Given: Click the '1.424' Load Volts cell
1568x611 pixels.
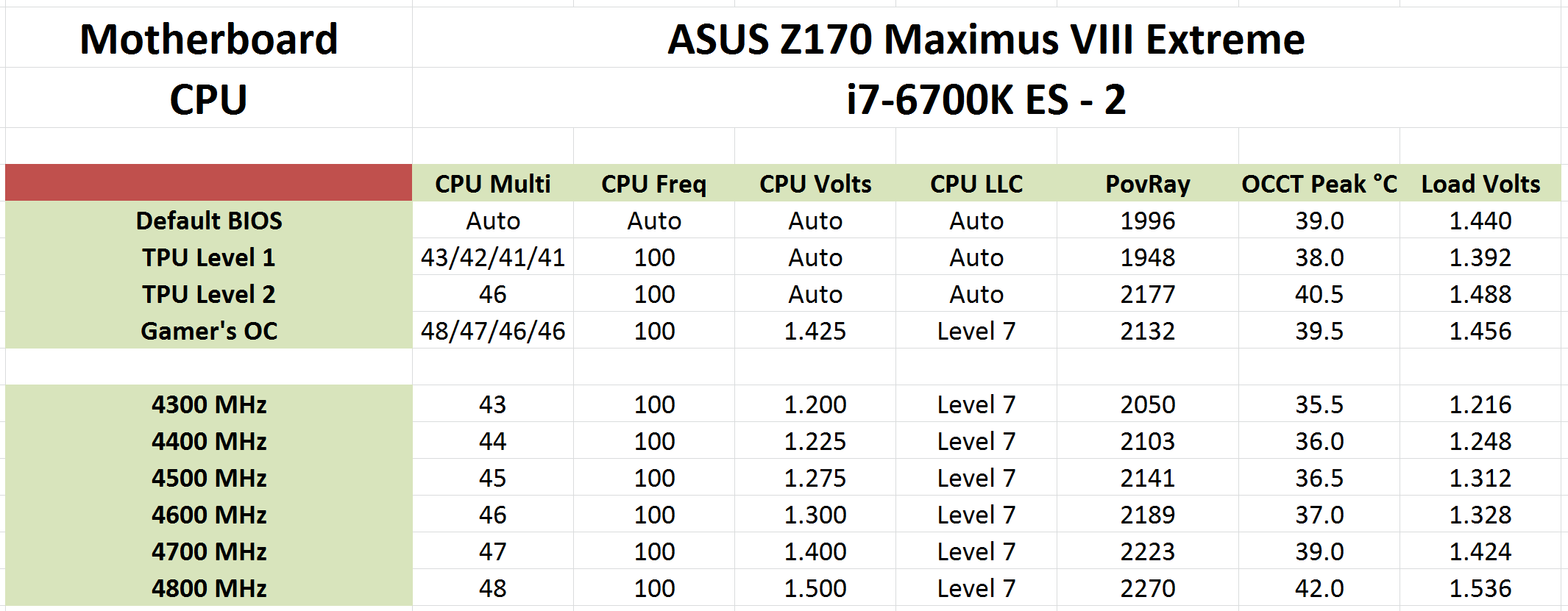Looking at the screenshot, I should point(1480,551).
